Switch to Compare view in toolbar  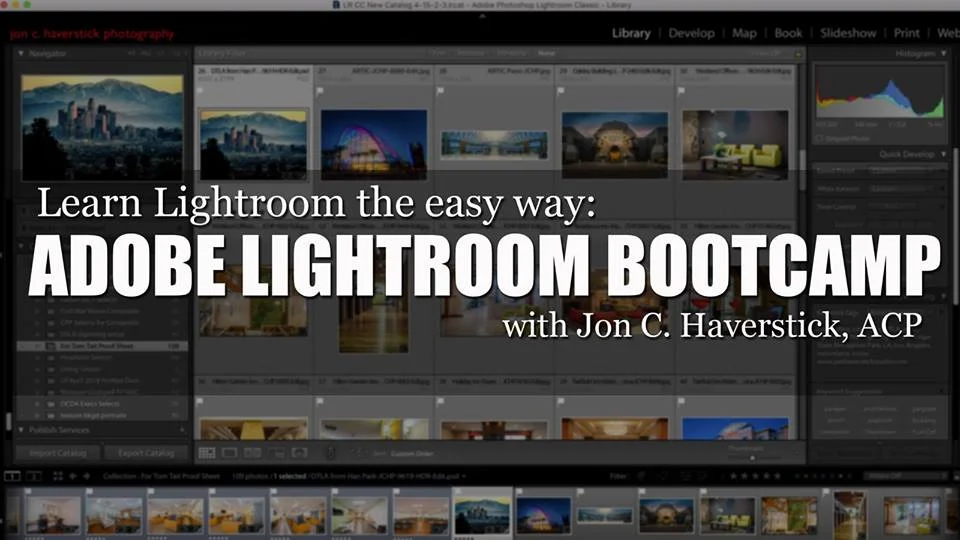[252, 453]
